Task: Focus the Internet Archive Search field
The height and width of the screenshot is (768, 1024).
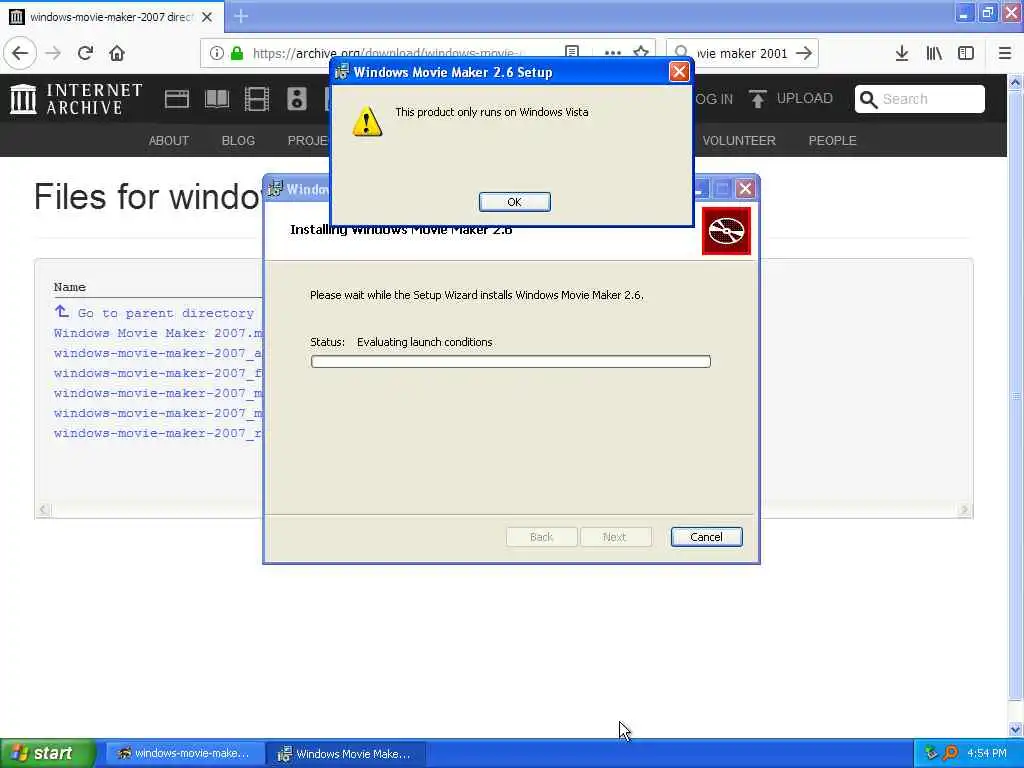Action: pos(920,99)
